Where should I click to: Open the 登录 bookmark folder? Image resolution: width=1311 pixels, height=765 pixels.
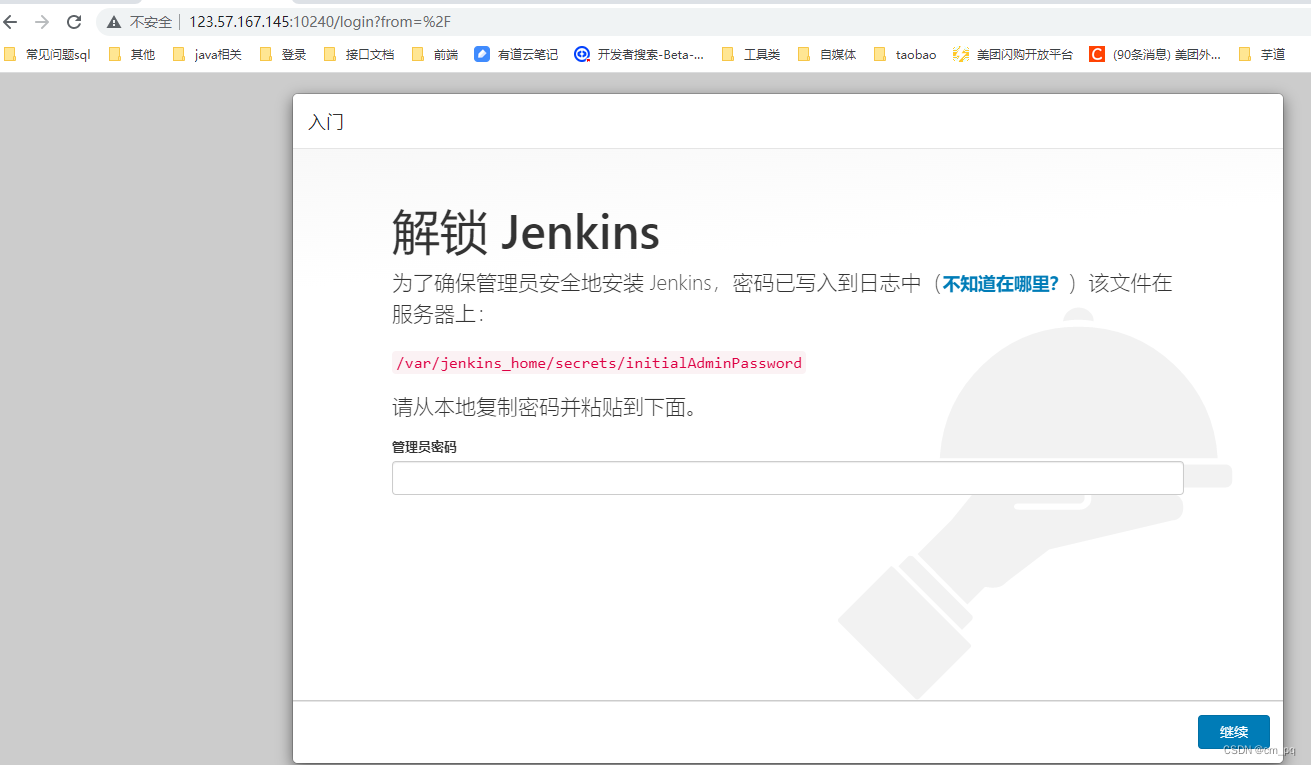[283, 55]
